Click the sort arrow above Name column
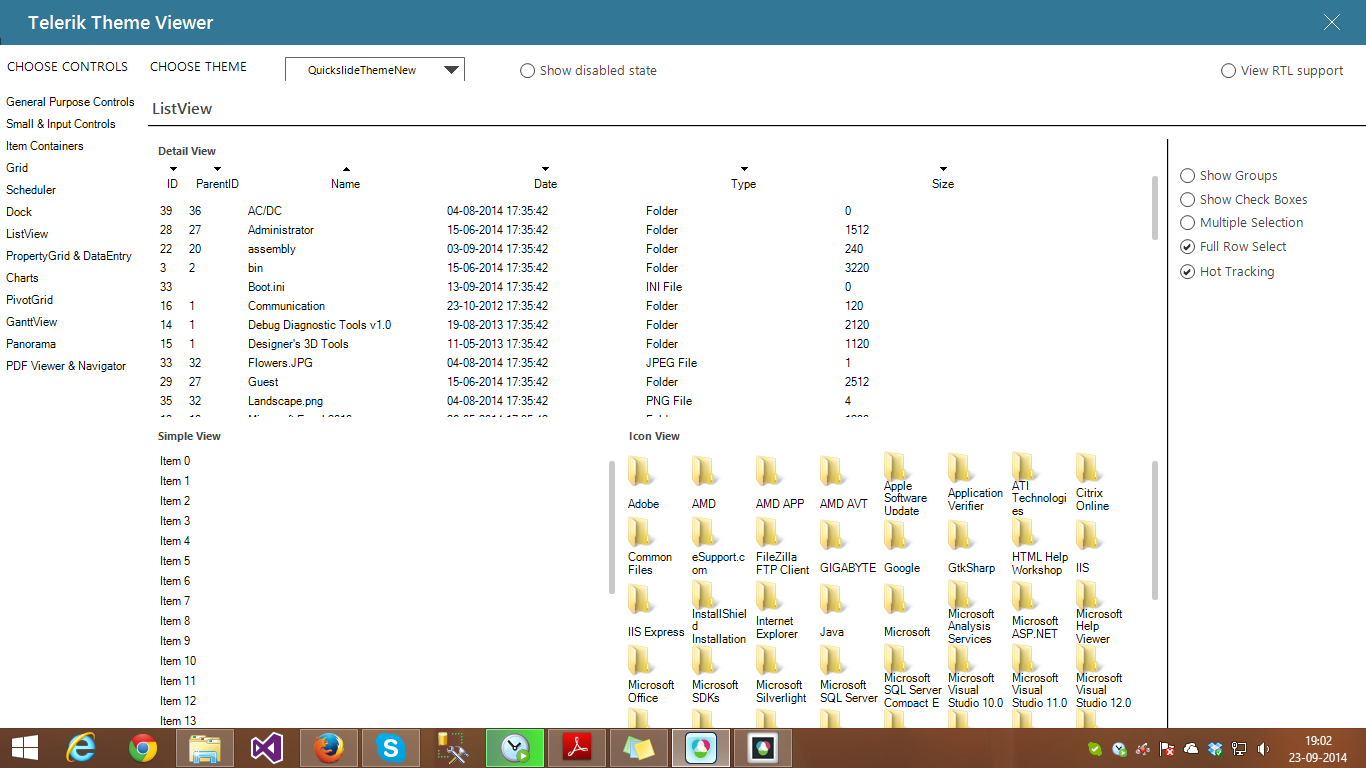 [346, 169]
